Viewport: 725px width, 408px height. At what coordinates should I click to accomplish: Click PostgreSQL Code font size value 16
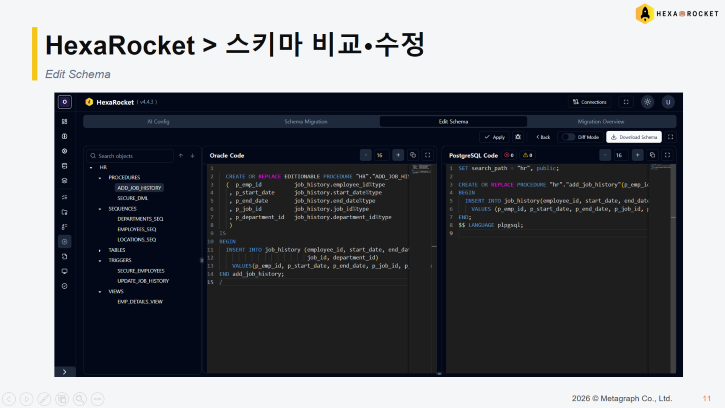[x=619, y=155]
